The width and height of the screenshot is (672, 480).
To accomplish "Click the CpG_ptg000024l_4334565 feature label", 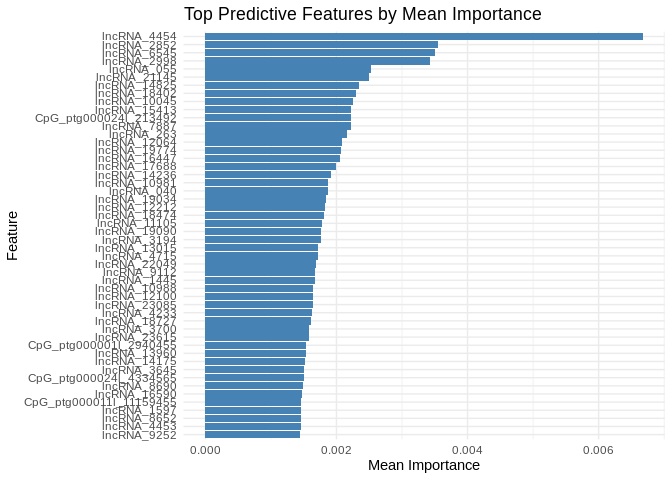I will (x=102, y=378).
